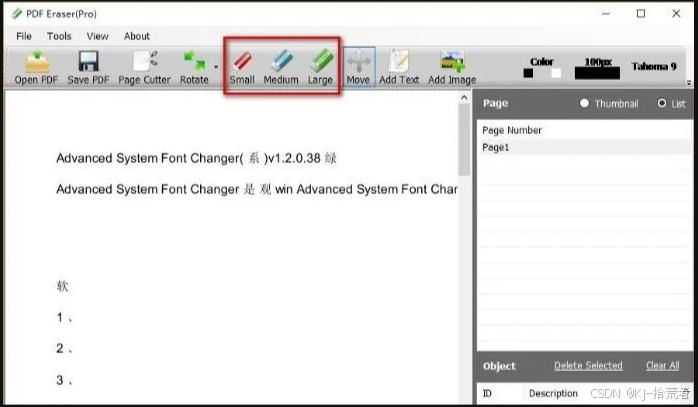Maximize the PDF Eraser window
Image resolution: width=698 pixels, height=407 pixels.
[x=641, y=14]
